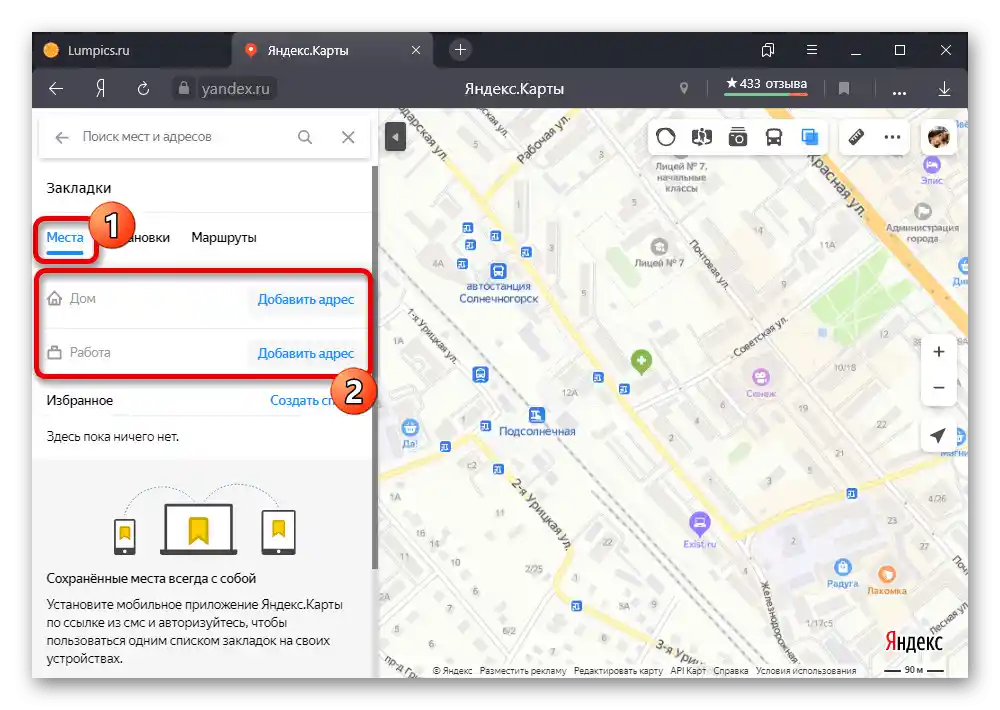Select the ruler measuring tool

pos(856,137)
